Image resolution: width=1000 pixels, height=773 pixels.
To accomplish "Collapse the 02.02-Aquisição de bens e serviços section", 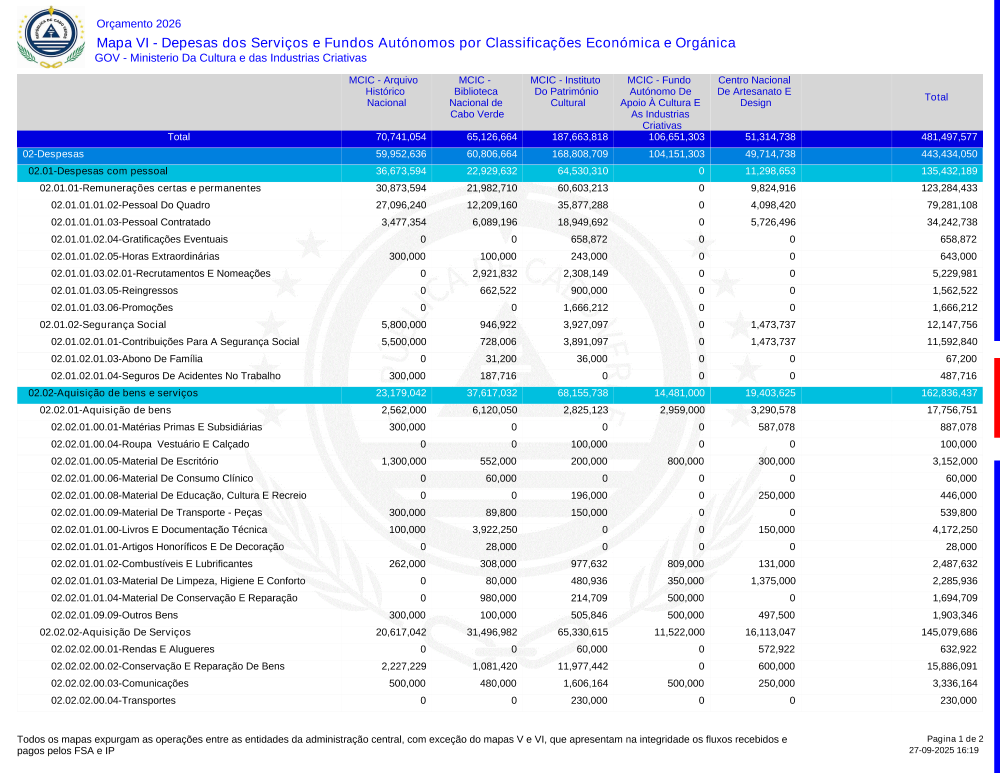I will coord(112,393).
